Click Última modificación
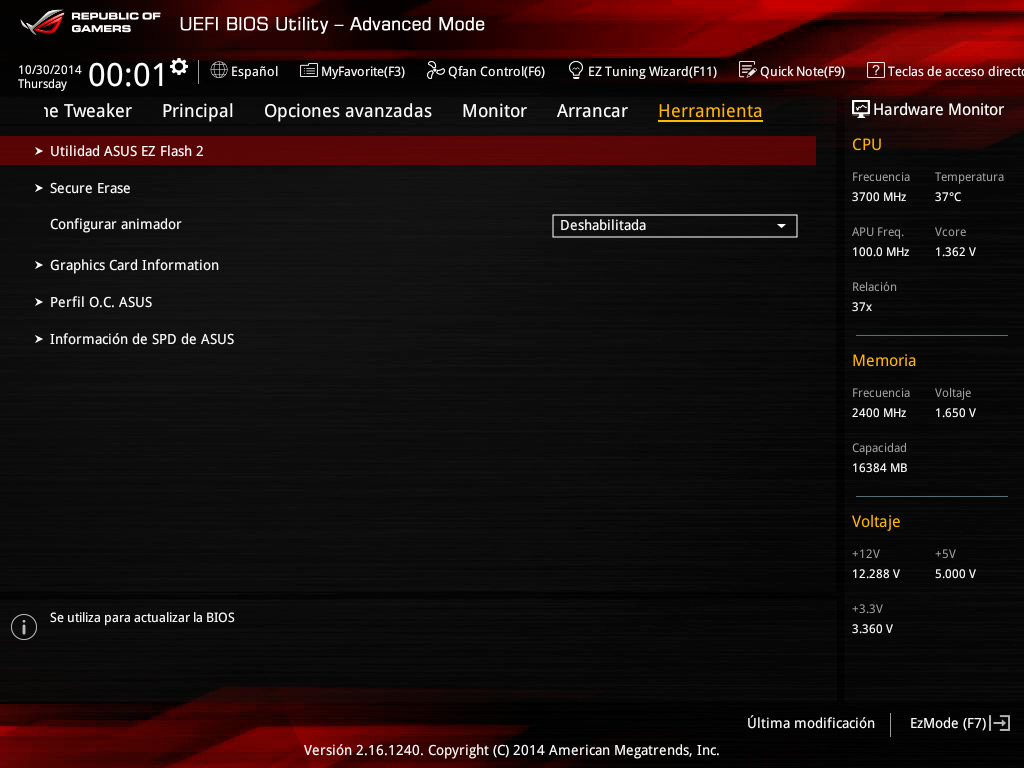 pyautogui.click(x=811, y=723)
